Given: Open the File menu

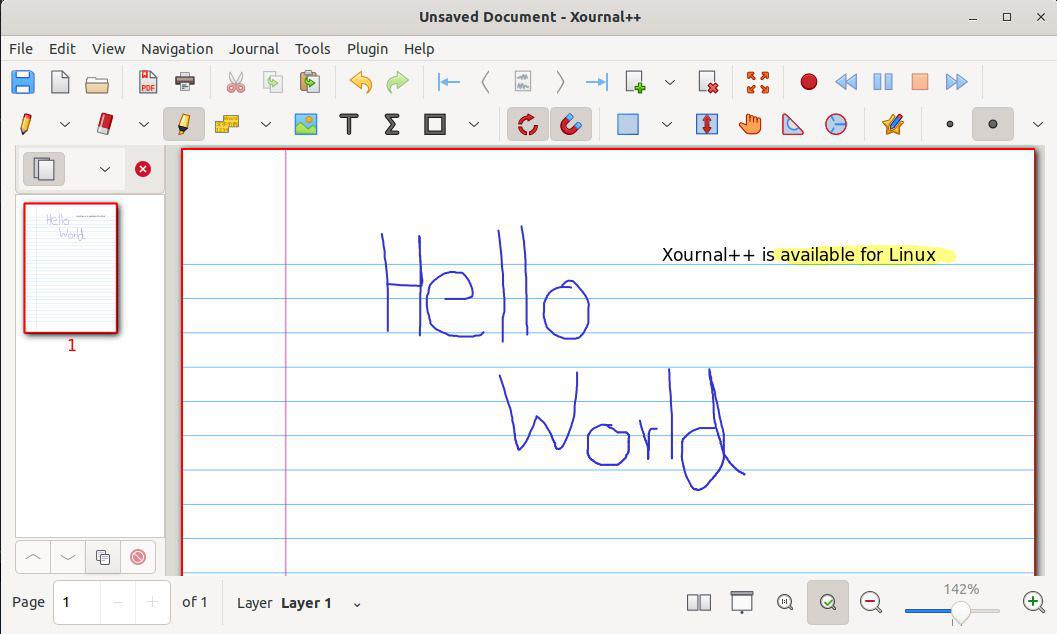Looking at the screenshot, I should [21, 49].
